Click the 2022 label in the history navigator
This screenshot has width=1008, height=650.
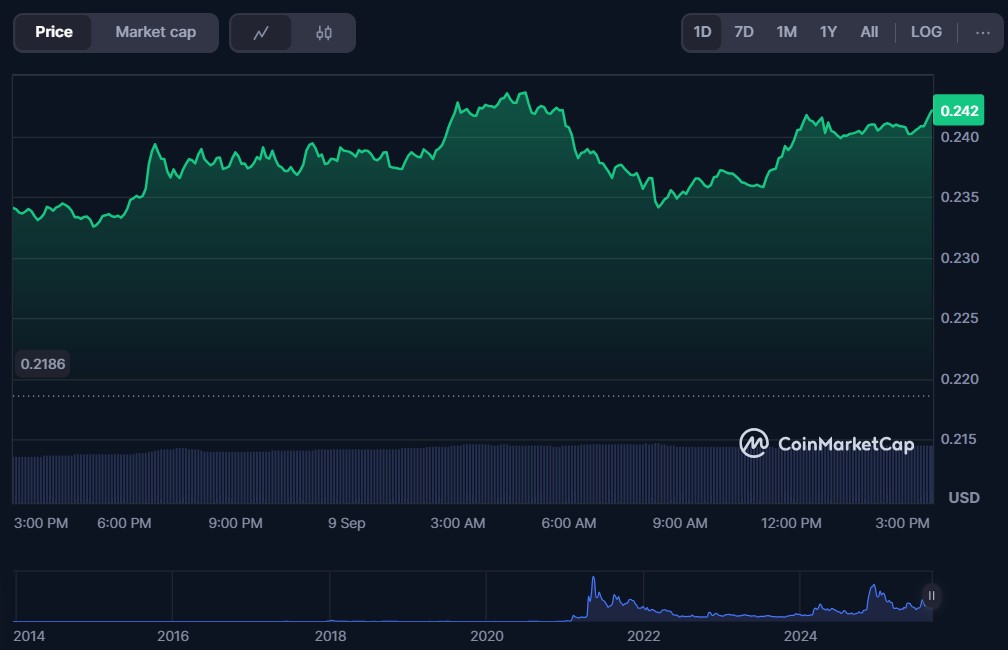tap(643, 636)
